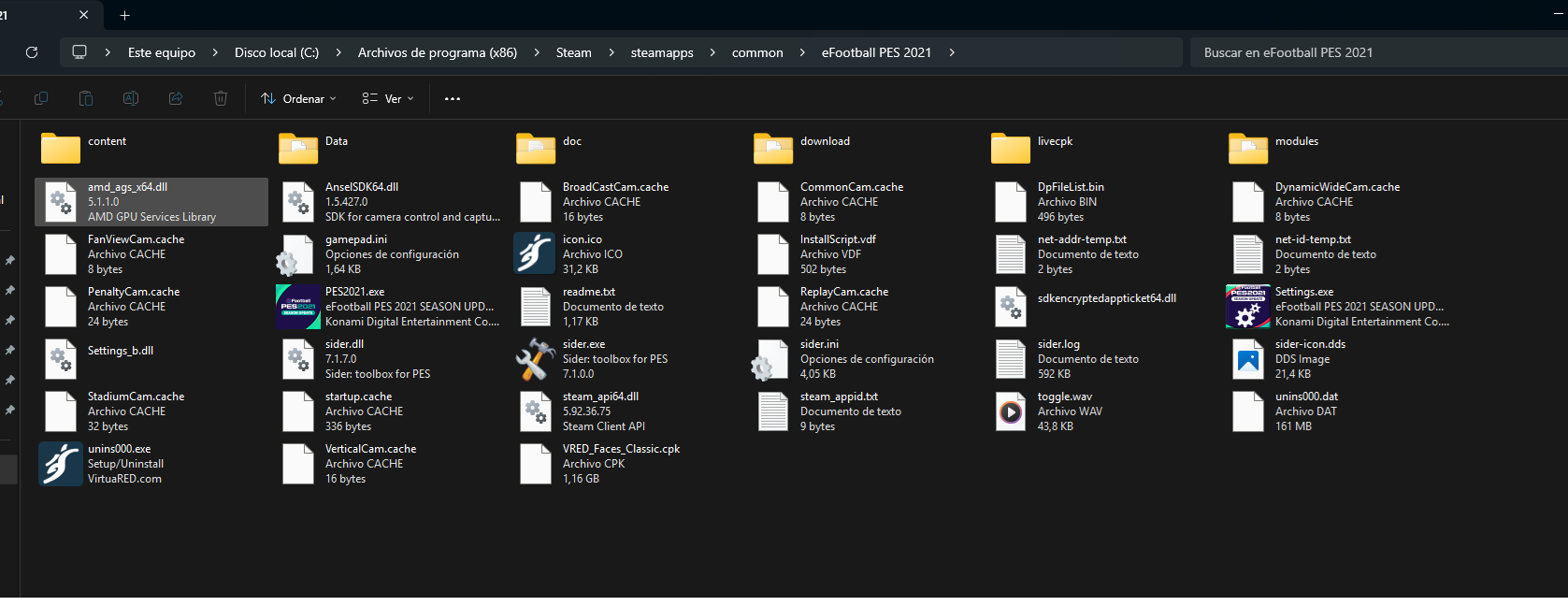Image resolution: width=1568 pixels, height=606 pixels.
Task: Click the This PC monitor icon in breadcrumb
Action: point(79,52)
